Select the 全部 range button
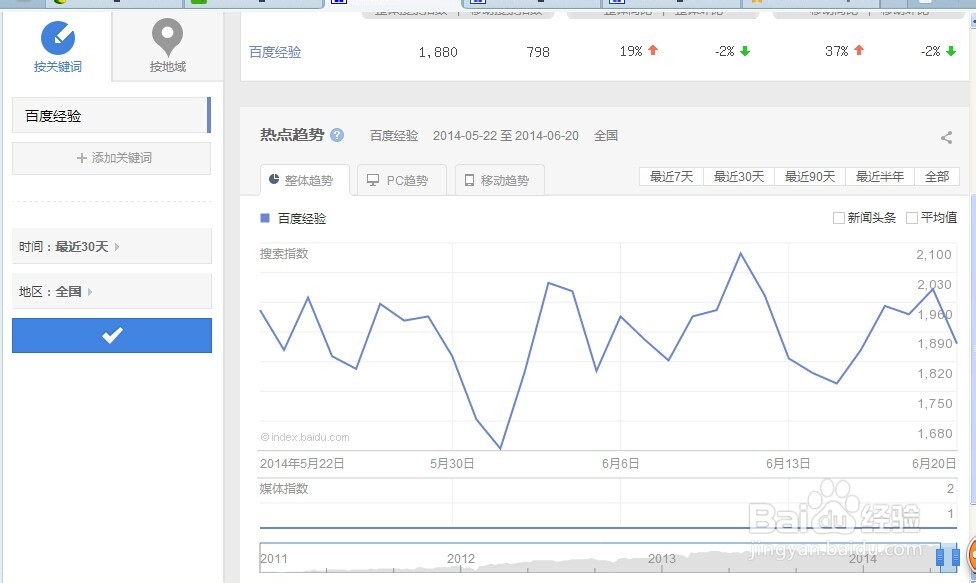Image resolution: width=976 pixels, height=583 pixels. point(937,177)
